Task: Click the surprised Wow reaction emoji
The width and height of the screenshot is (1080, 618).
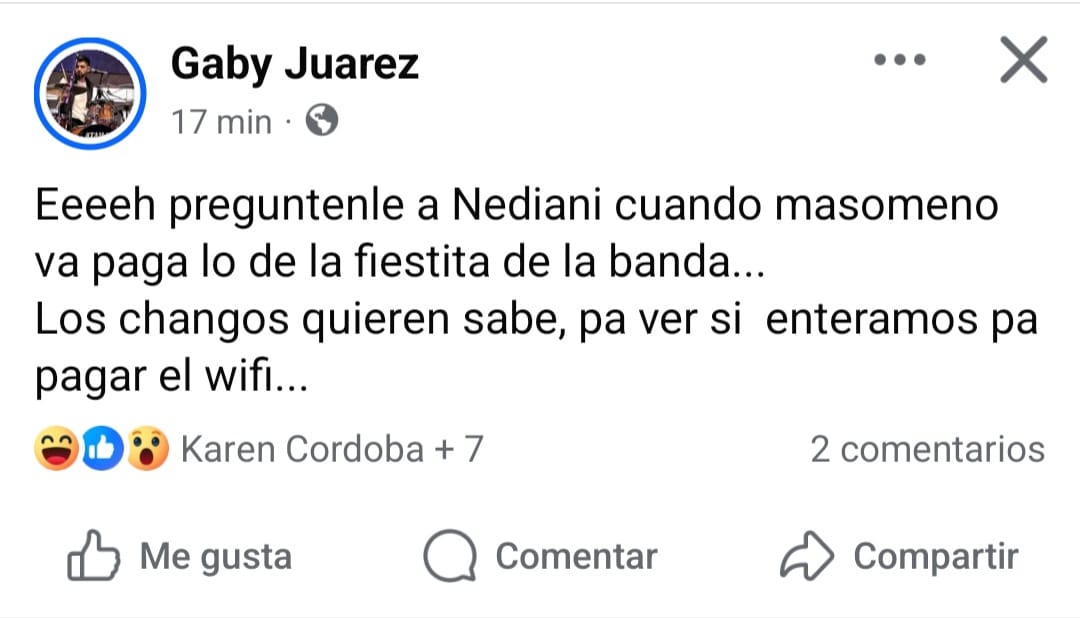Action: click(x=147, y=450)
